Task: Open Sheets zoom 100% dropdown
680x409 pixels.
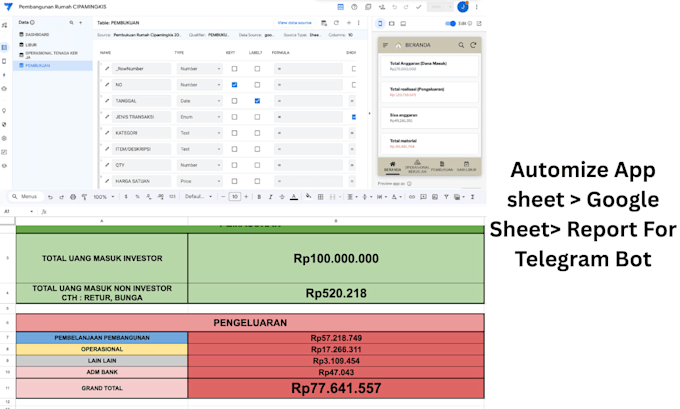Action: click(x=104, y=197)
